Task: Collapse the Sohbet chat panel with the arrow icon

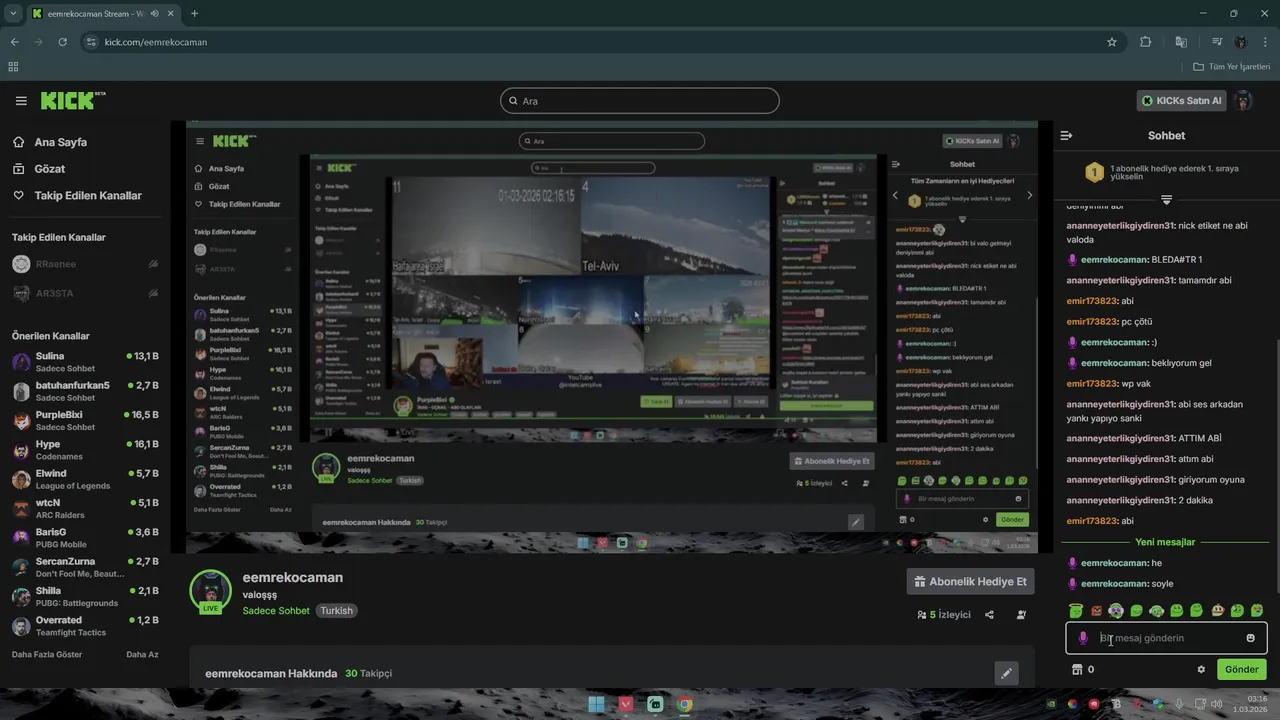Action: pyautogui.click(x=1066, y=135)
